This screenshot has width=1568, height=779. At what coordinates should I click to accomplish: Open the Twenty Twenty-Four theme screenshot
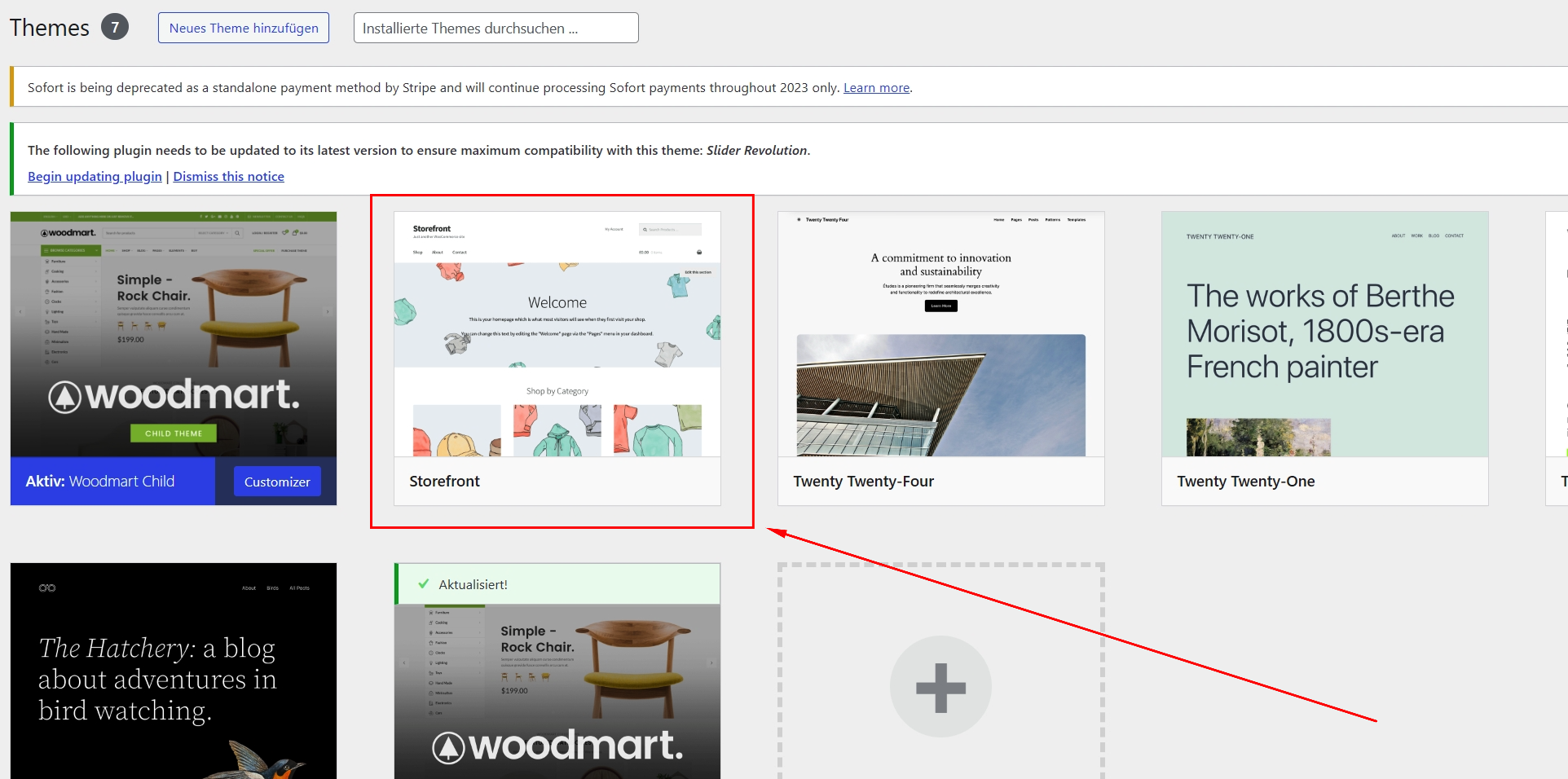941,334
